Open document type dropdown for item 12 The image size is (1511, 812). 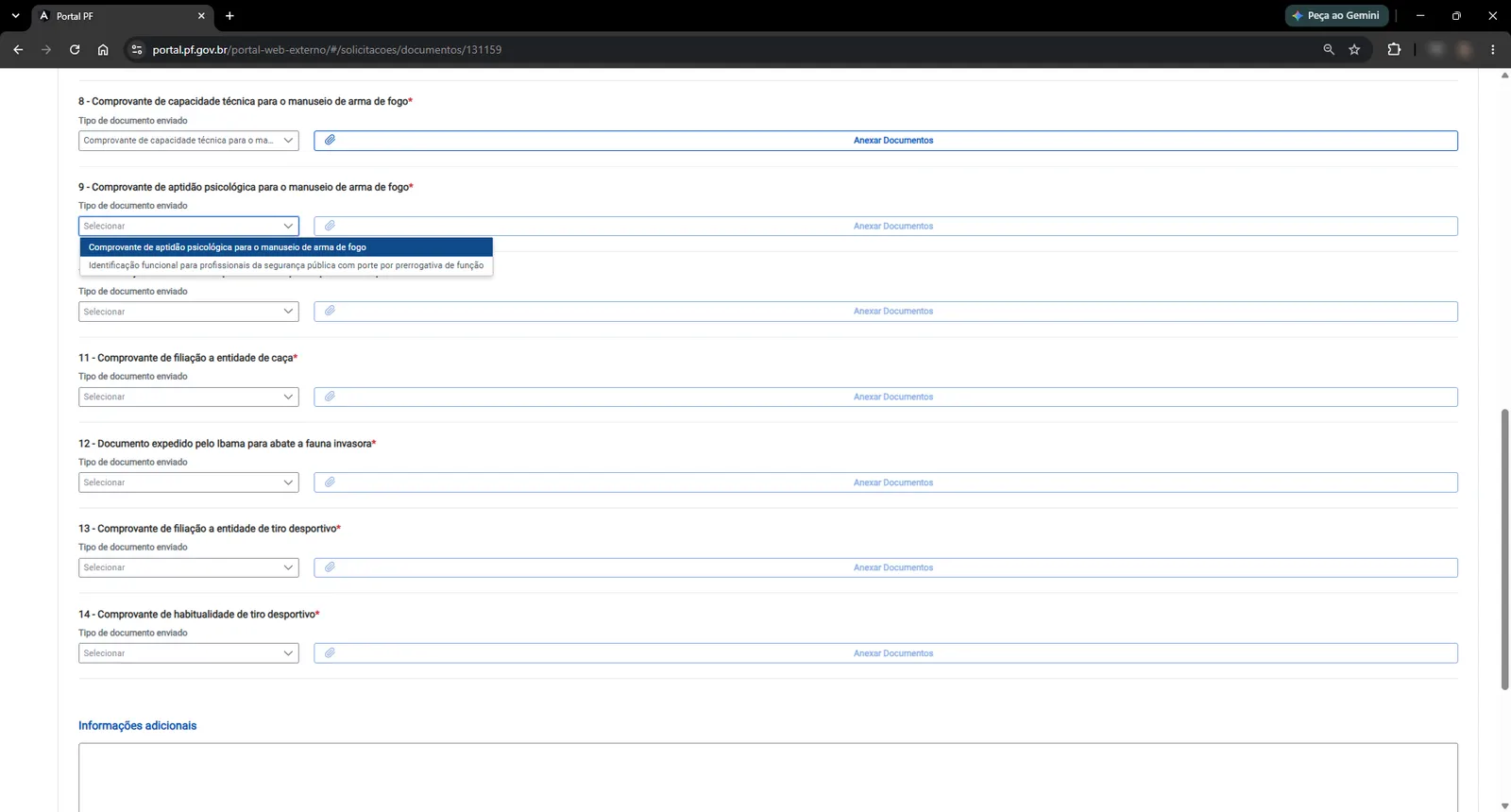tap(189, 482)
